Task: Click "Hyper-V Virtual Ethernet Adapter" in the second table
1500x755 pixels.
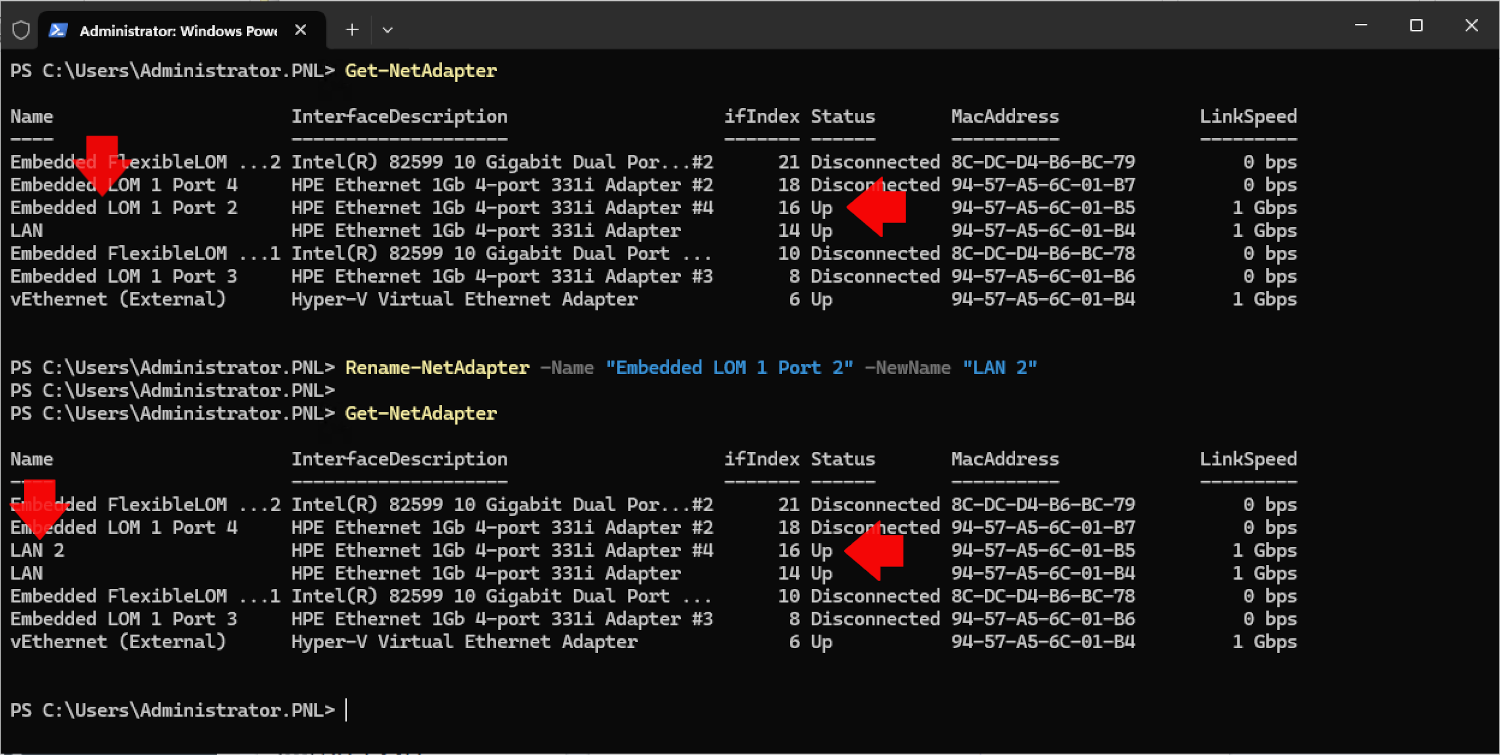Action: tap(464, 642)
